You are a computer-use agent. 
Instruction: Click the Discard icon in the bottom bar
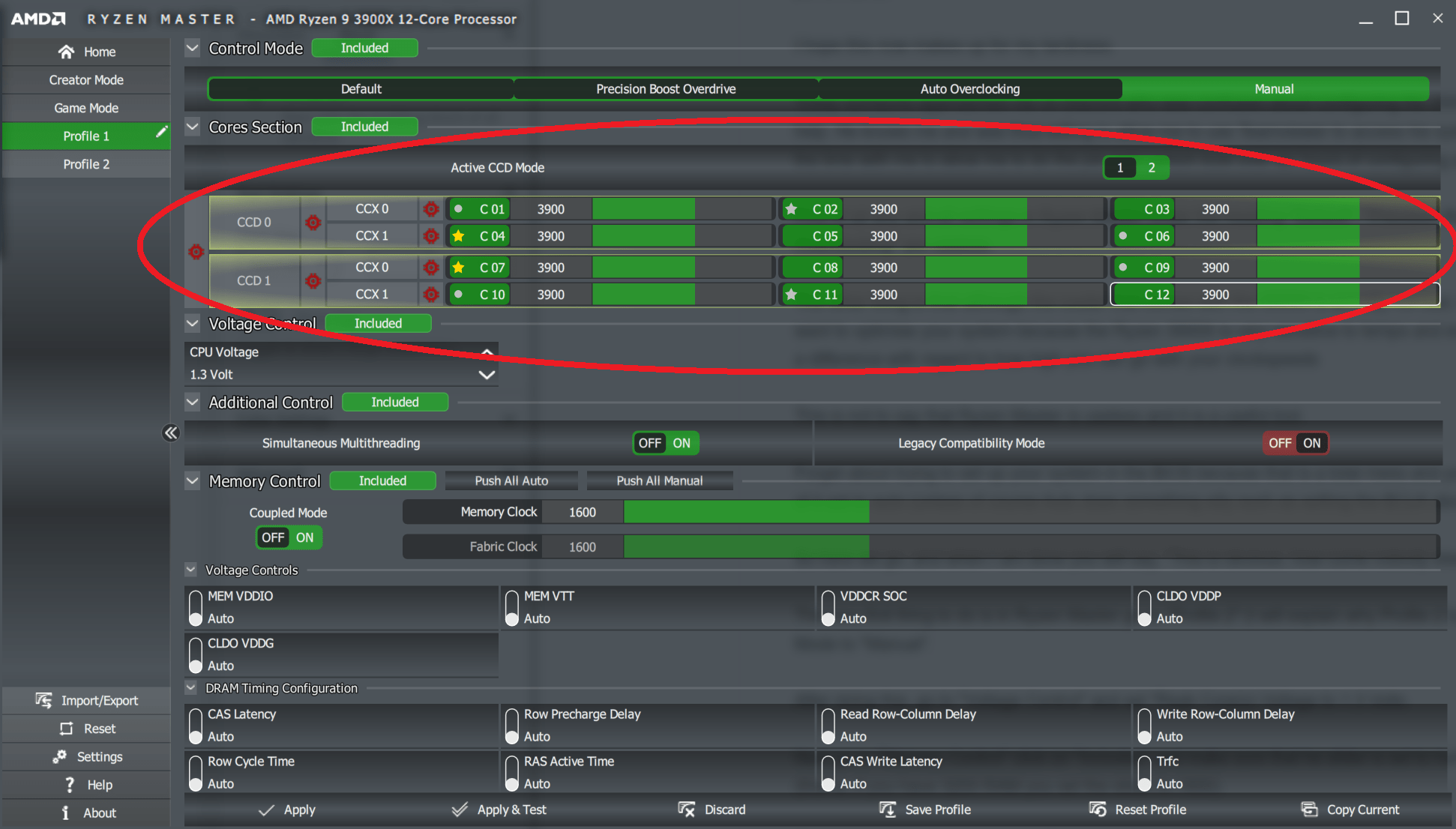click(x=687, y=810)
